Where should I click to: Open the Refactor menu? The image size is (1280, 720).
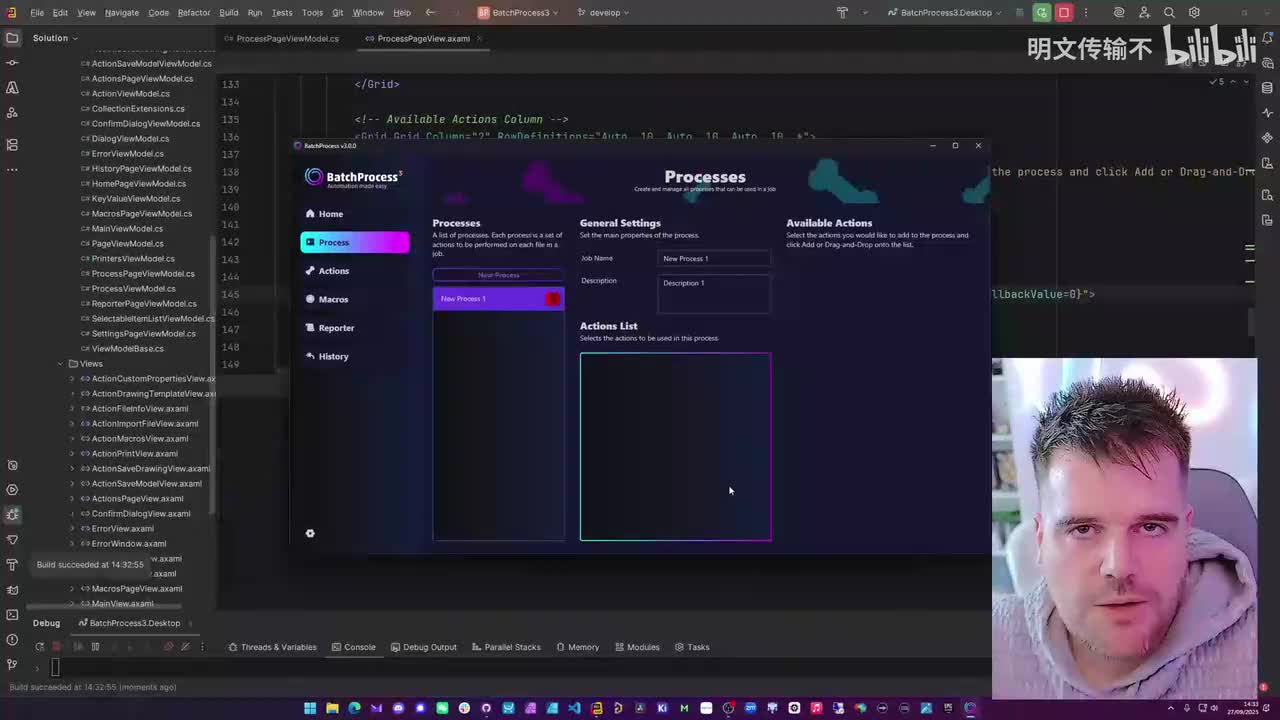coord(194,13)
